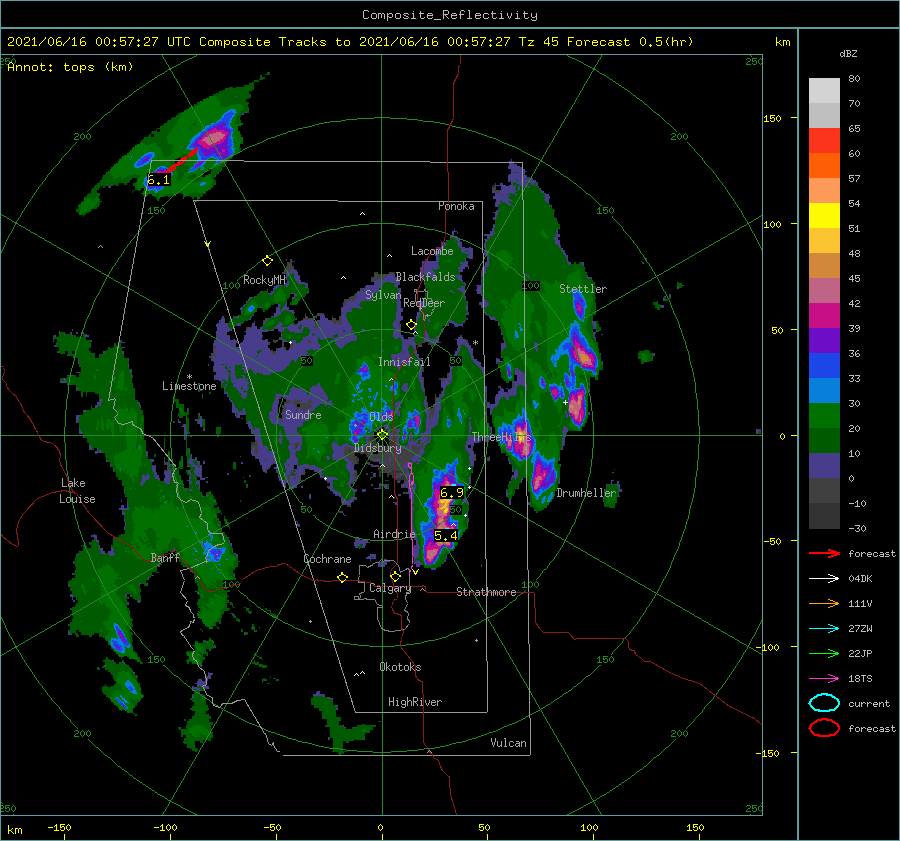Viewport: 900px width, 841px height.
Task: Click the 'Forecast 0.5(hr)' header text
Action: (630, 42)
